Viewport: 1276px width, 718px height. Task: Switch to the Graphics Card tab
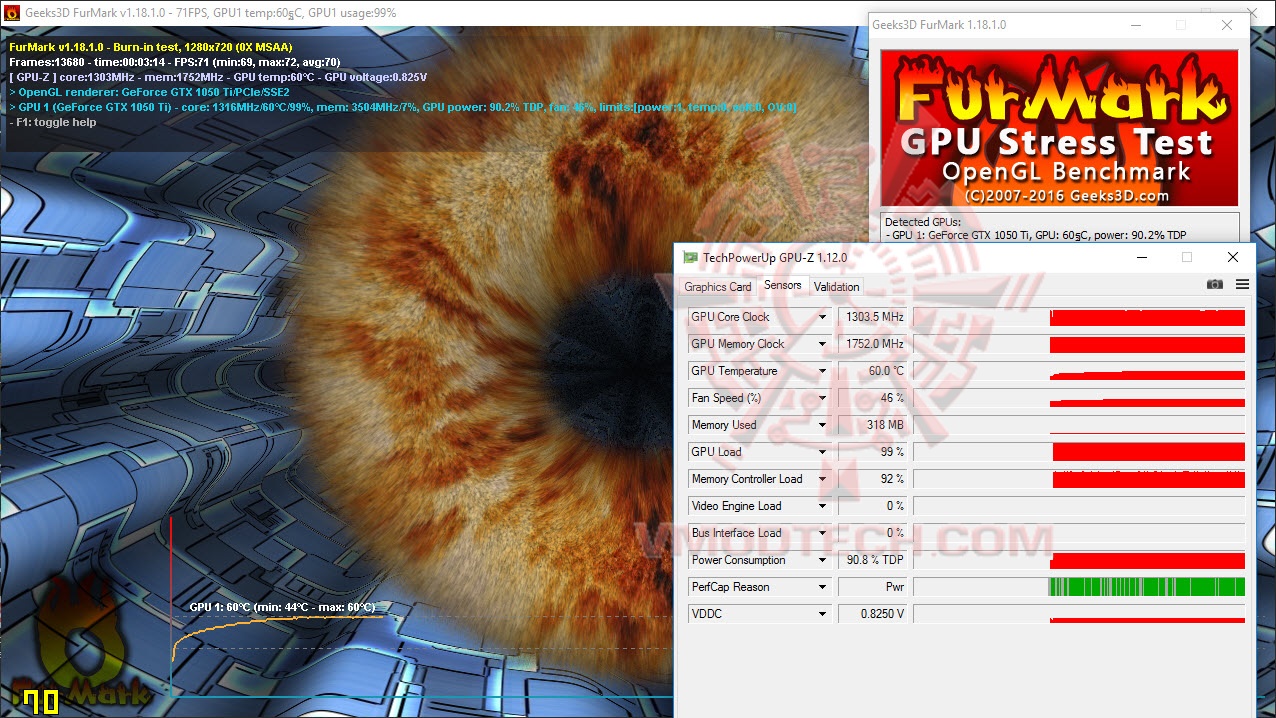(x=718, y=287)
